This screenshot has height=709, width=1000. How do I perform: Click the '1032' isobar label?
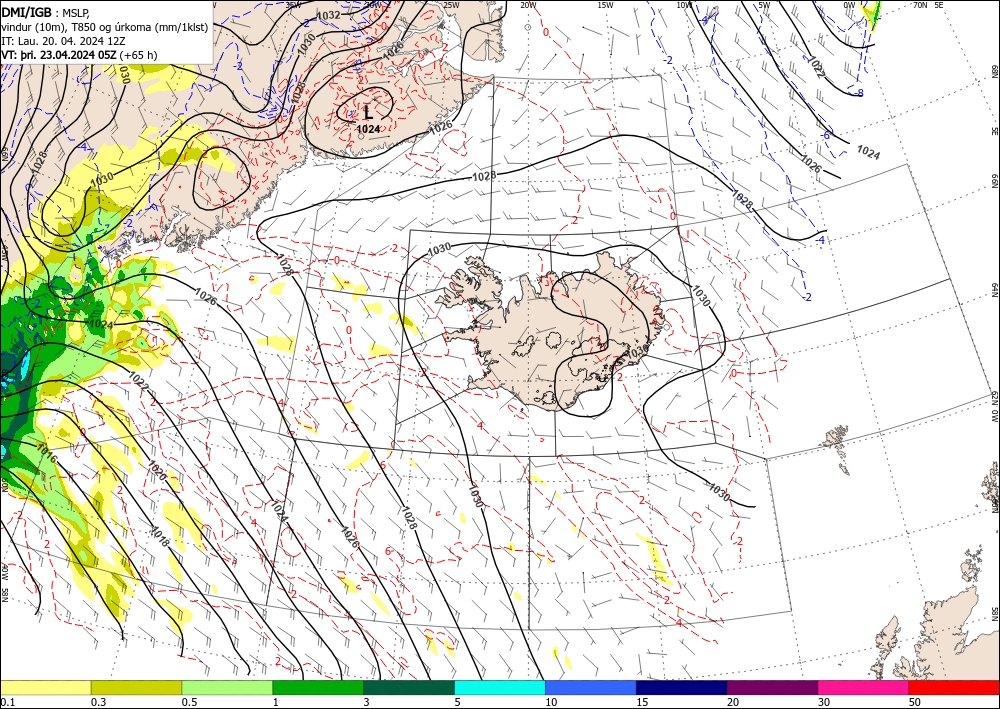(x=328, y=15)
